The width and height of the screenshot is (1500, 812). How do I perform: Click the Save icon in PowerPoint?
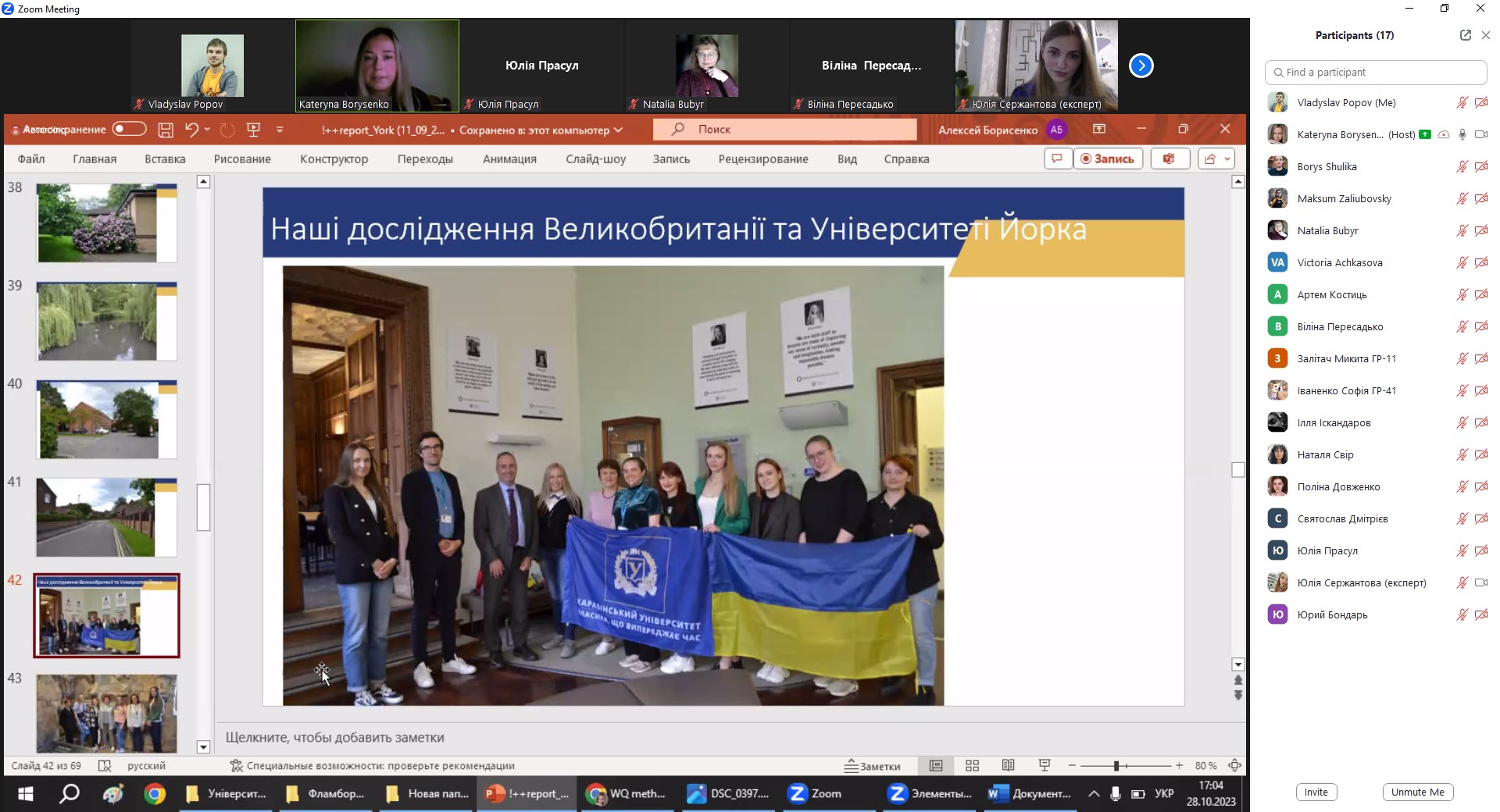[166, 130]
